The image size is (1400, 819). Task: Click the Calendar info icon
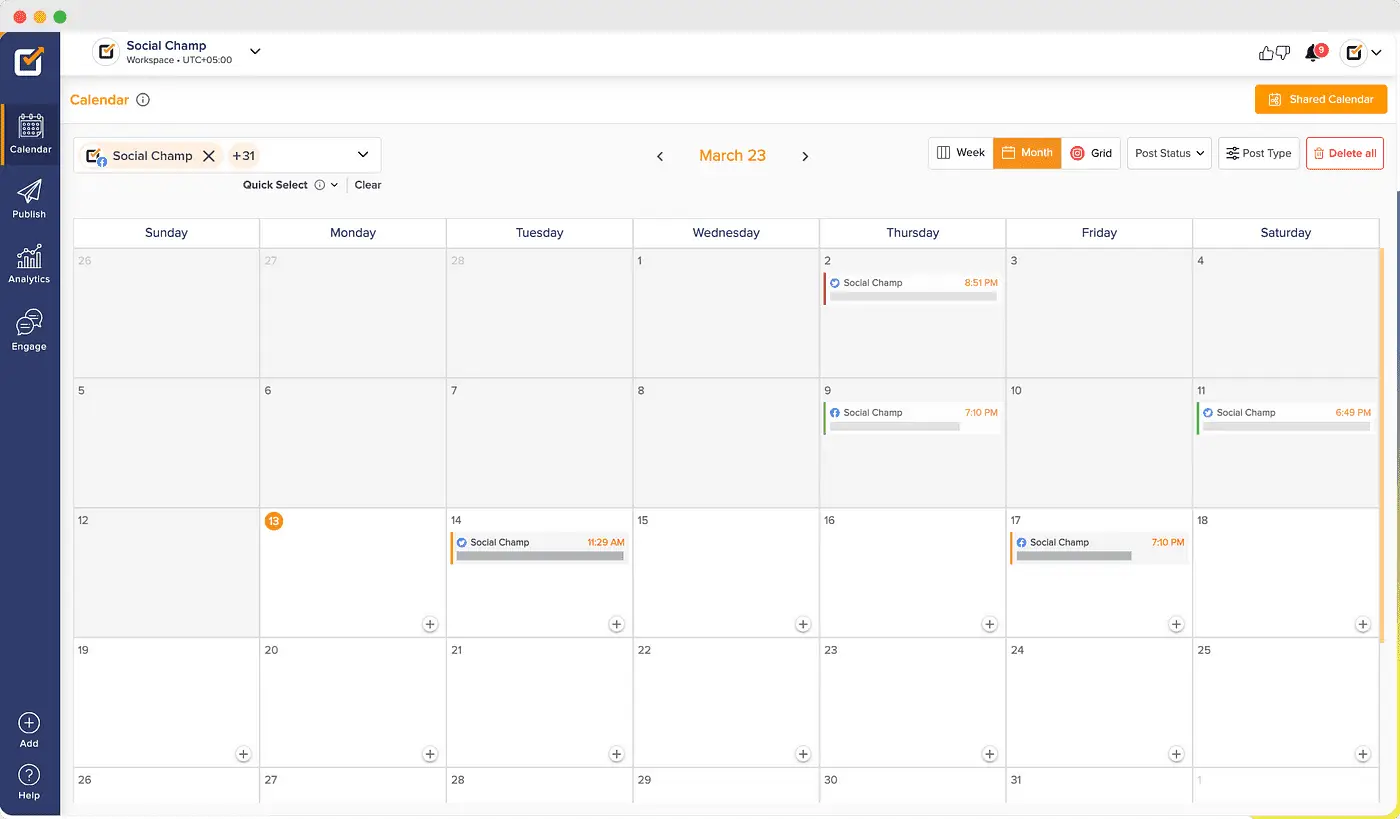coord(143,100)
